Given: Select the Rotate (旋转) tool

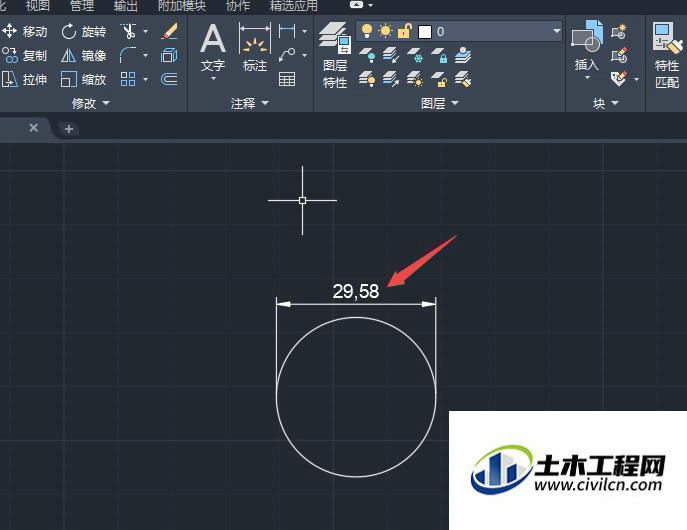Looking at the screenshot, I should (83, 32).
